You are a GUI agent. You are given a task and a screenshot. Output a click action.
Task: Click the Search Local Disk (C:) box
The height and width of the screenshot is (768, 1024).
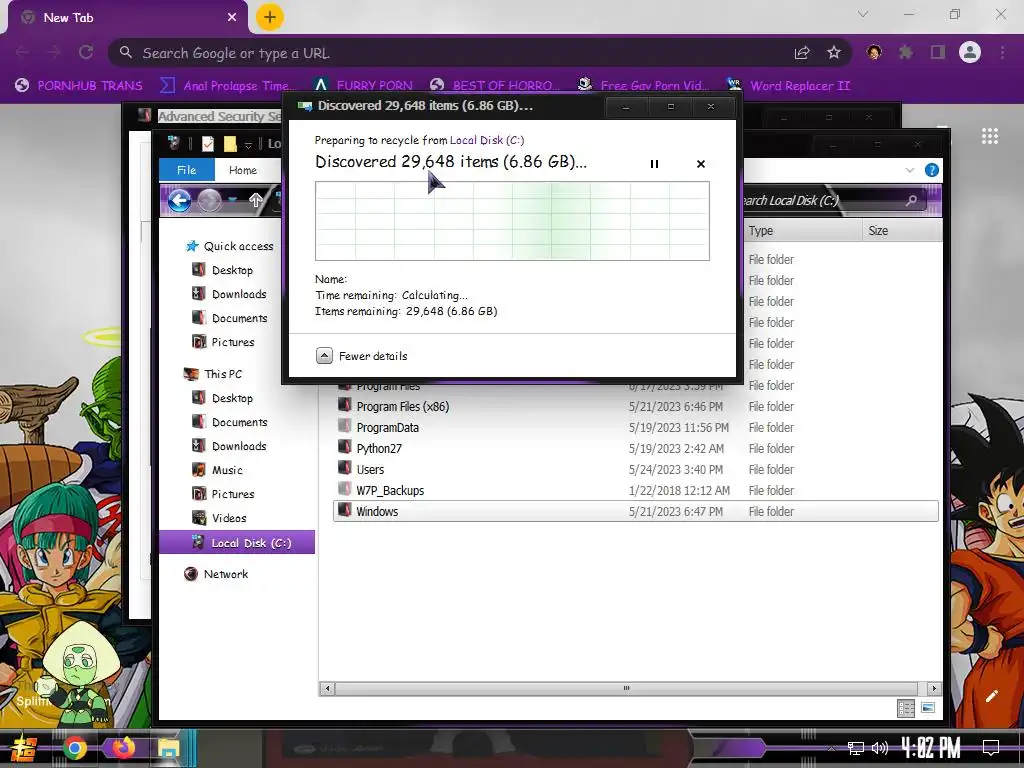click(833, 200)
